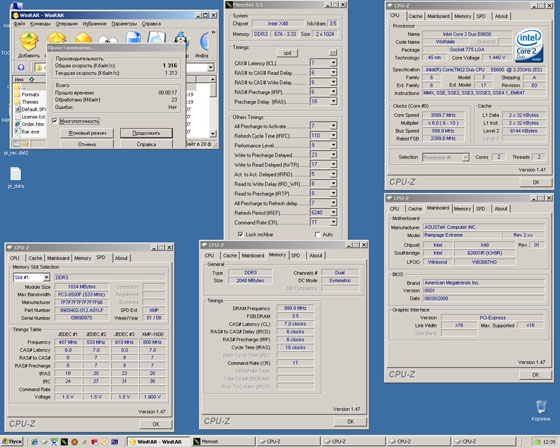Click the Wizard icon in WinRAR toolbar
This screenshot has height=448, width=560.
coord(181,38)
